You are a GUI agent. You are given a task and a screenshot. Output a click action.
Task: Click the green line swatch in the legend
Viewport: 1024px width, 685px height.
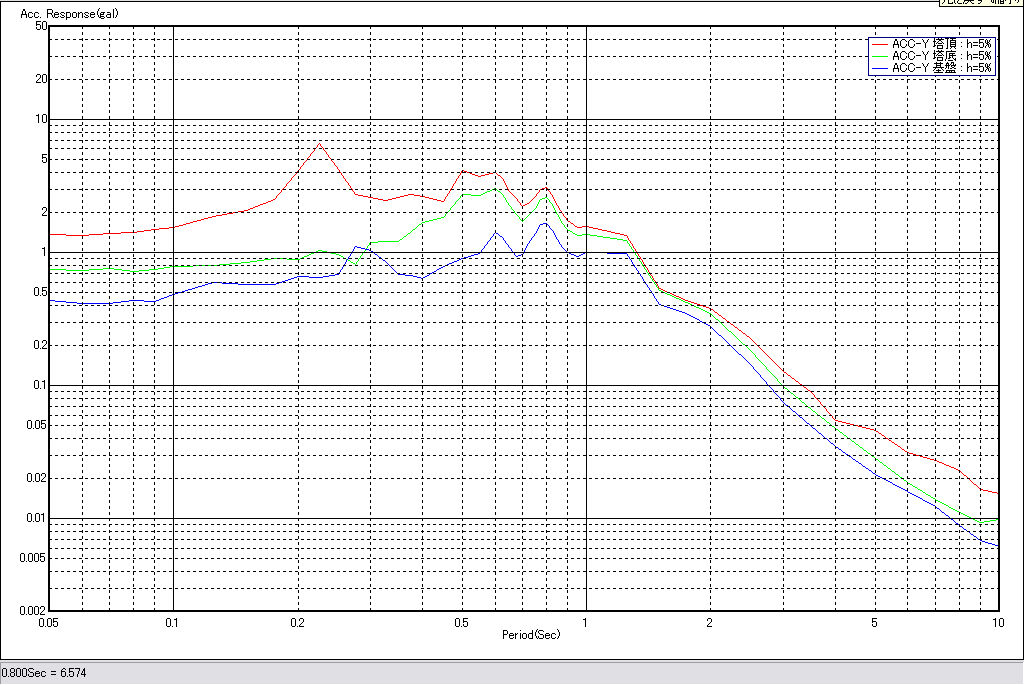tap(879, 56)
